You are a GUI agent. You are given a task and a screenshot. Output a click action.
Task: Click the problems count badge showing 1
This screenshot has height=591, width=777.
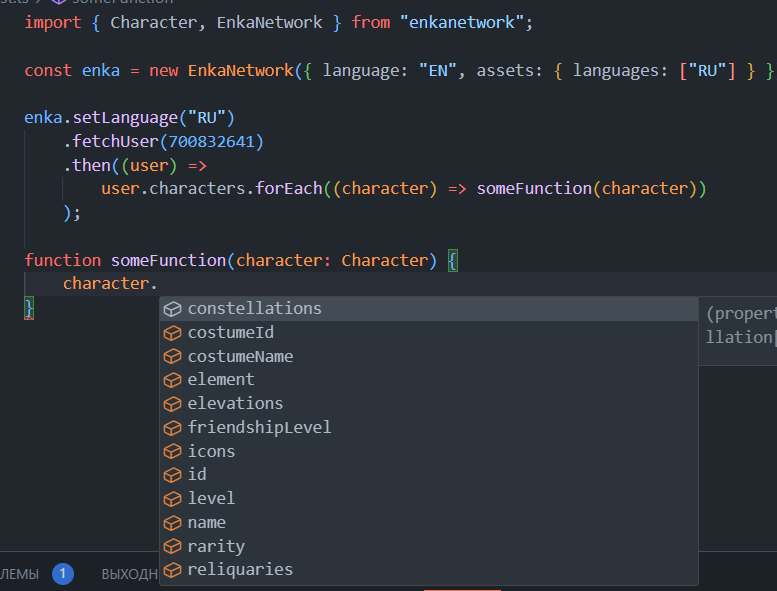click(x=62, y=574)
